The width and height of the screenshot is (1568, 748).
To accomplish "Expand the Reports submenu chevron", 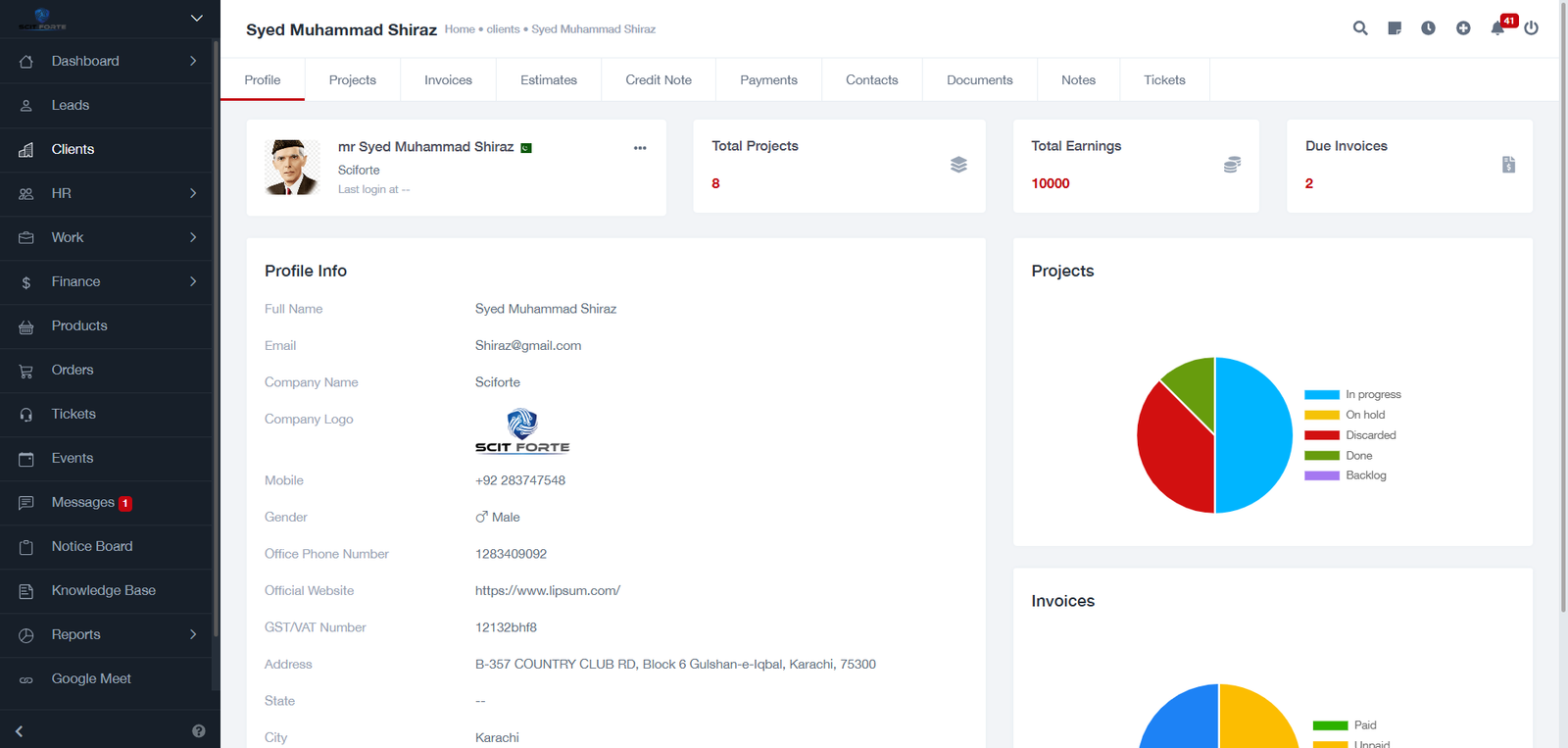I will [x=193, y=634].
